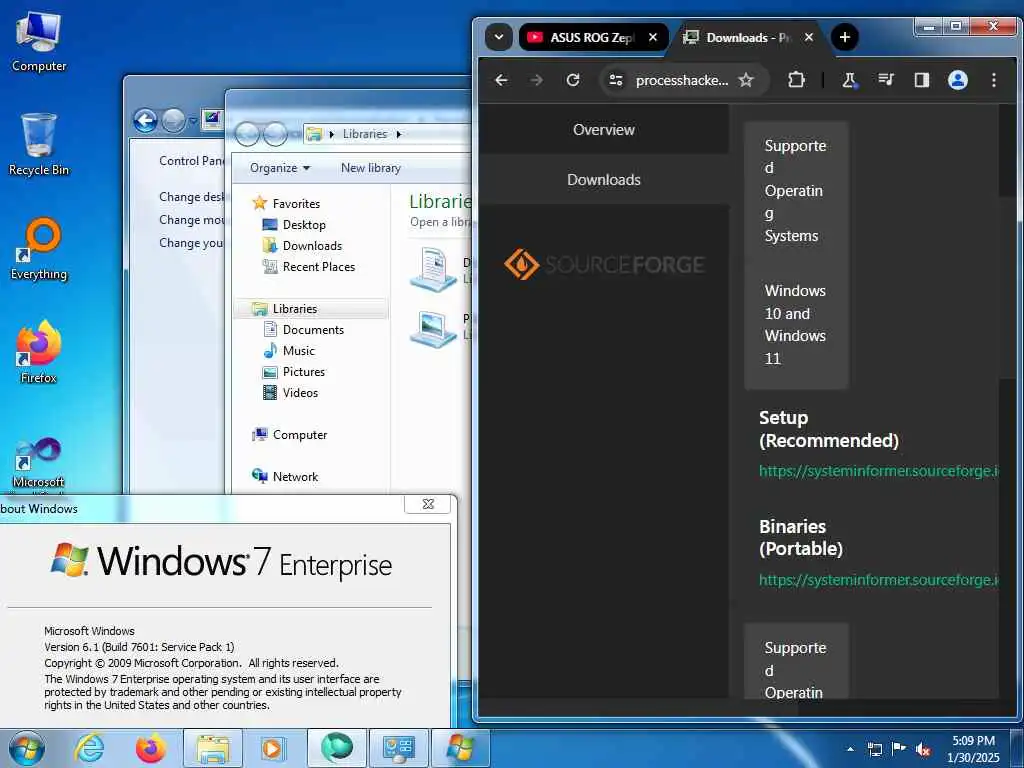1024x768 pixels.
Task: Open the Overview page section
Action: coord(603,129)
